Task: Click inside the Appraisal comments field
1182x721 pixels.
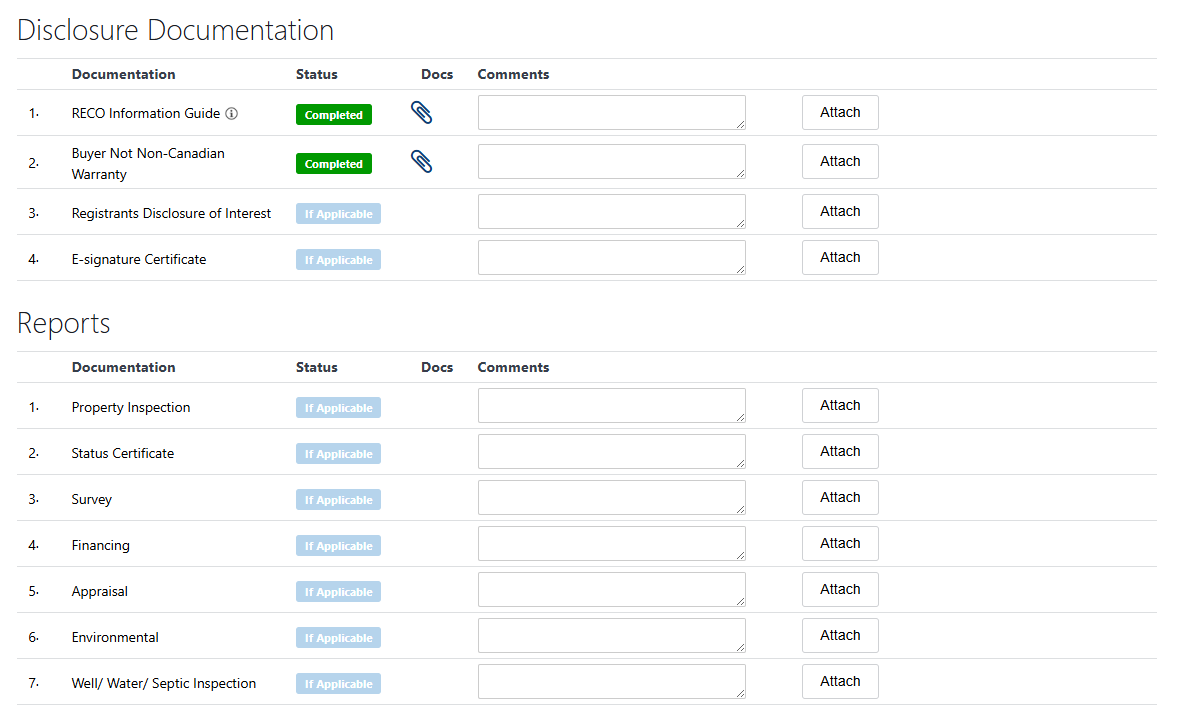Action: 611,589
